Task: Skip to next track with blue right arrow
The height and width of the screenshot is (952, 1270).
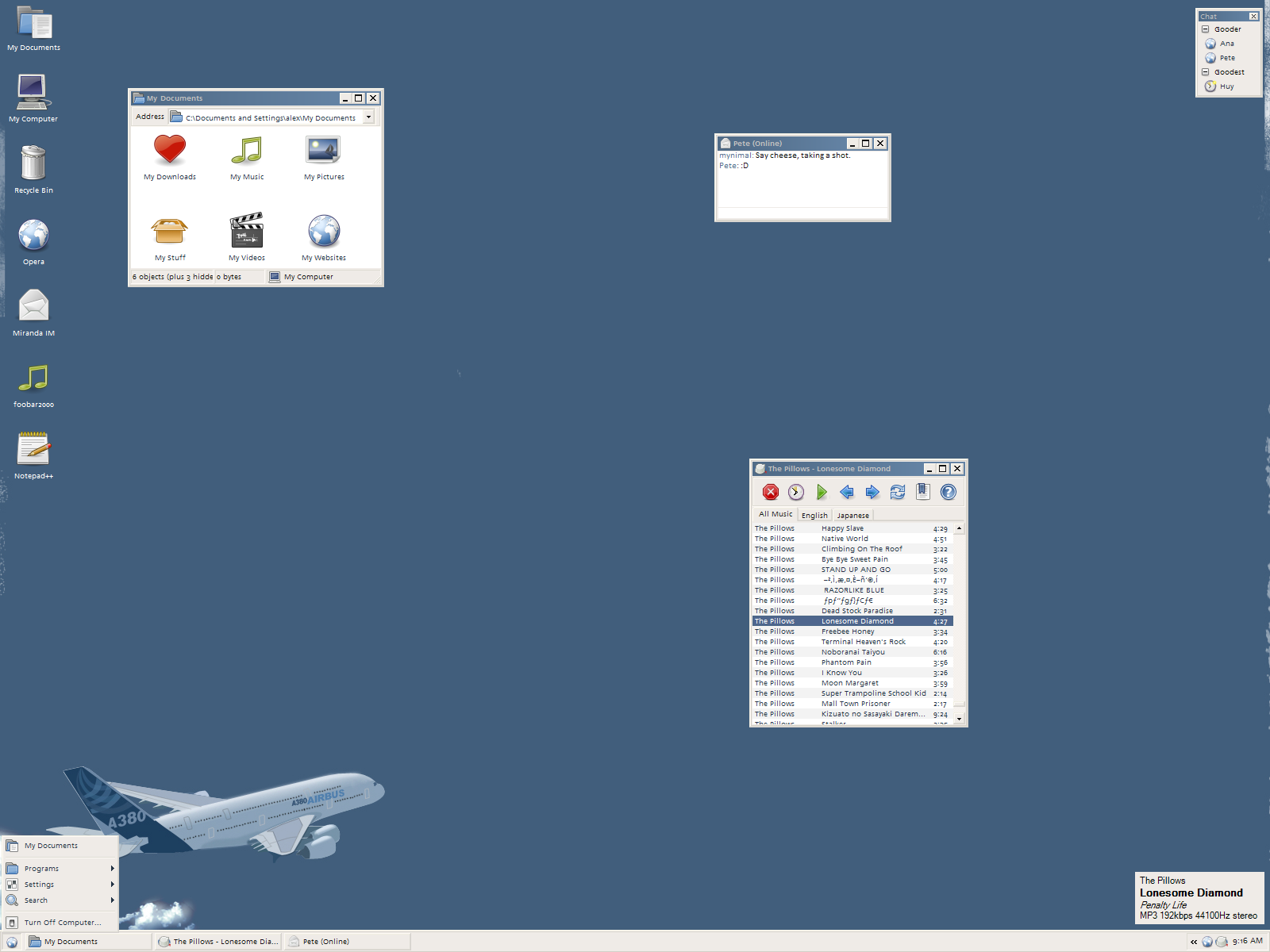Action: click(x=872, y=493)
